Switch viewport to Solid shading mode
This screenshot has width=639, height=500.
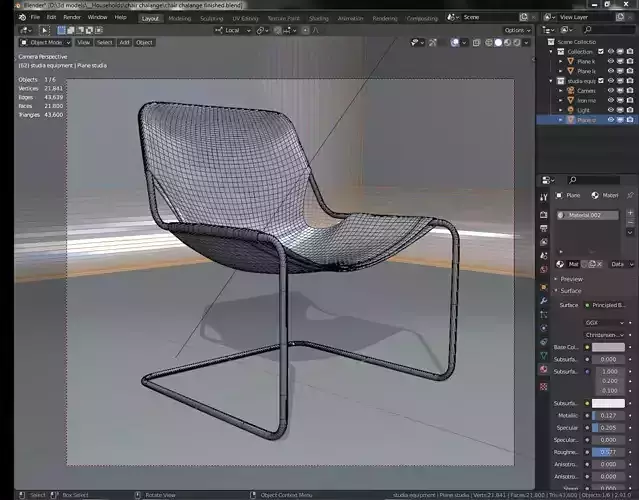click(498, 42)
